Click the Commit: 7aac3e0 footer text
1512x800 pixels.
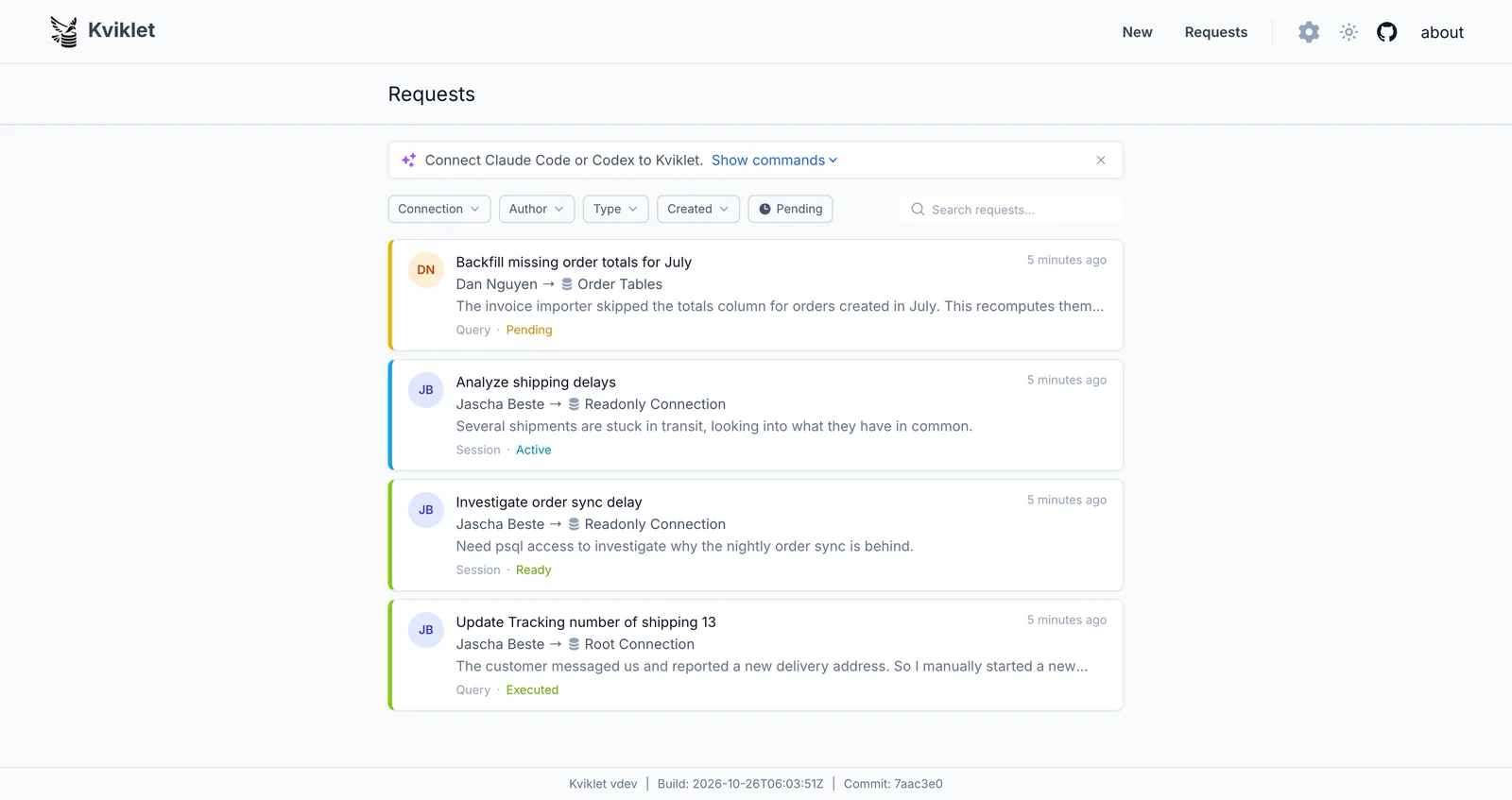[x=893, y=784]
